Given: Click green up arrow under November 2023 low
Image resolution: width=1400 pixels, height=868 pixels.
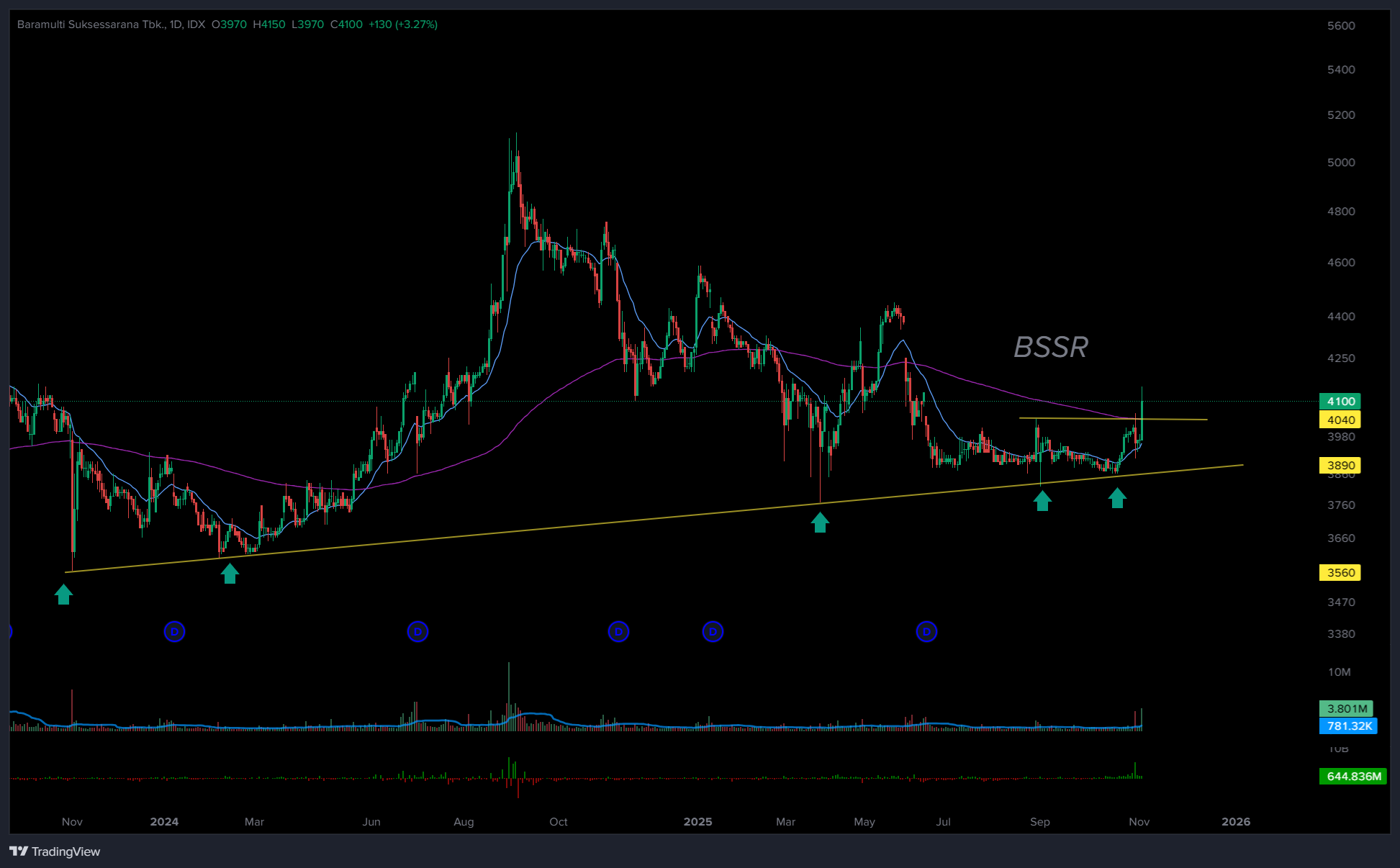Looking at the screenshot, I should (63, 595).
